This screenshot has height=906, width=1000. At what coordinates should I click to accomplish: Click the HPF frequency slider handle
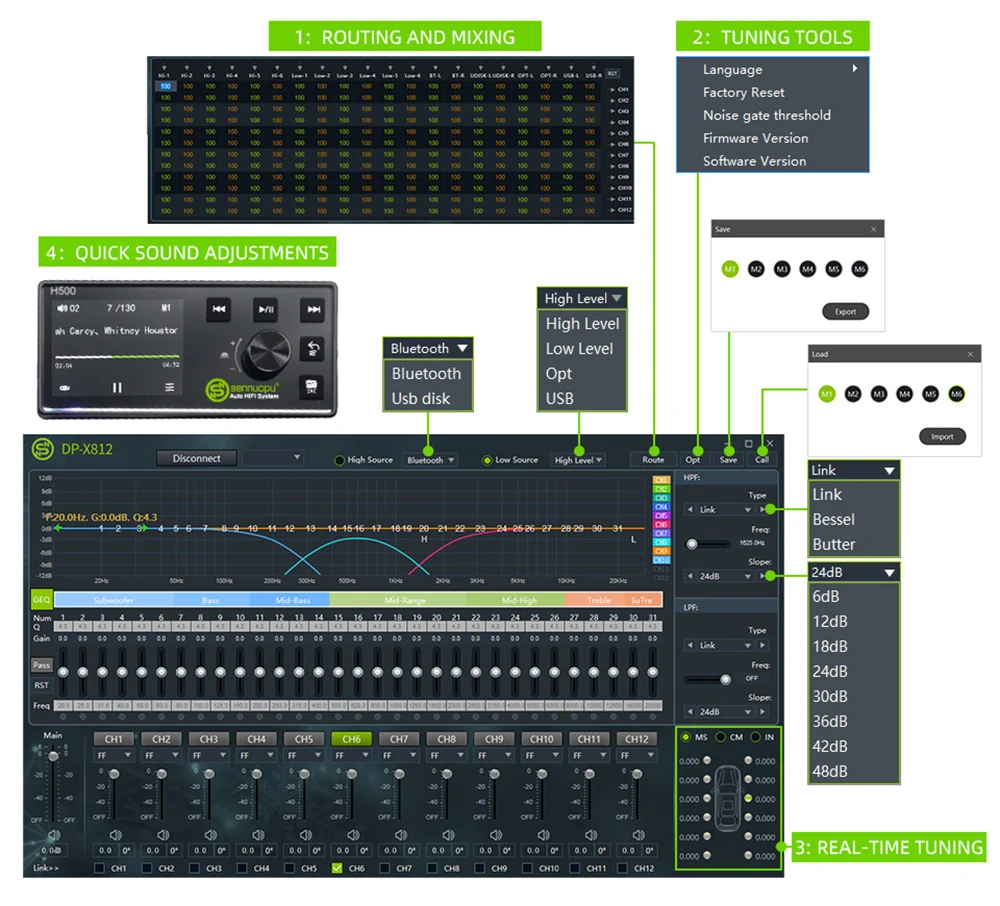692,543
